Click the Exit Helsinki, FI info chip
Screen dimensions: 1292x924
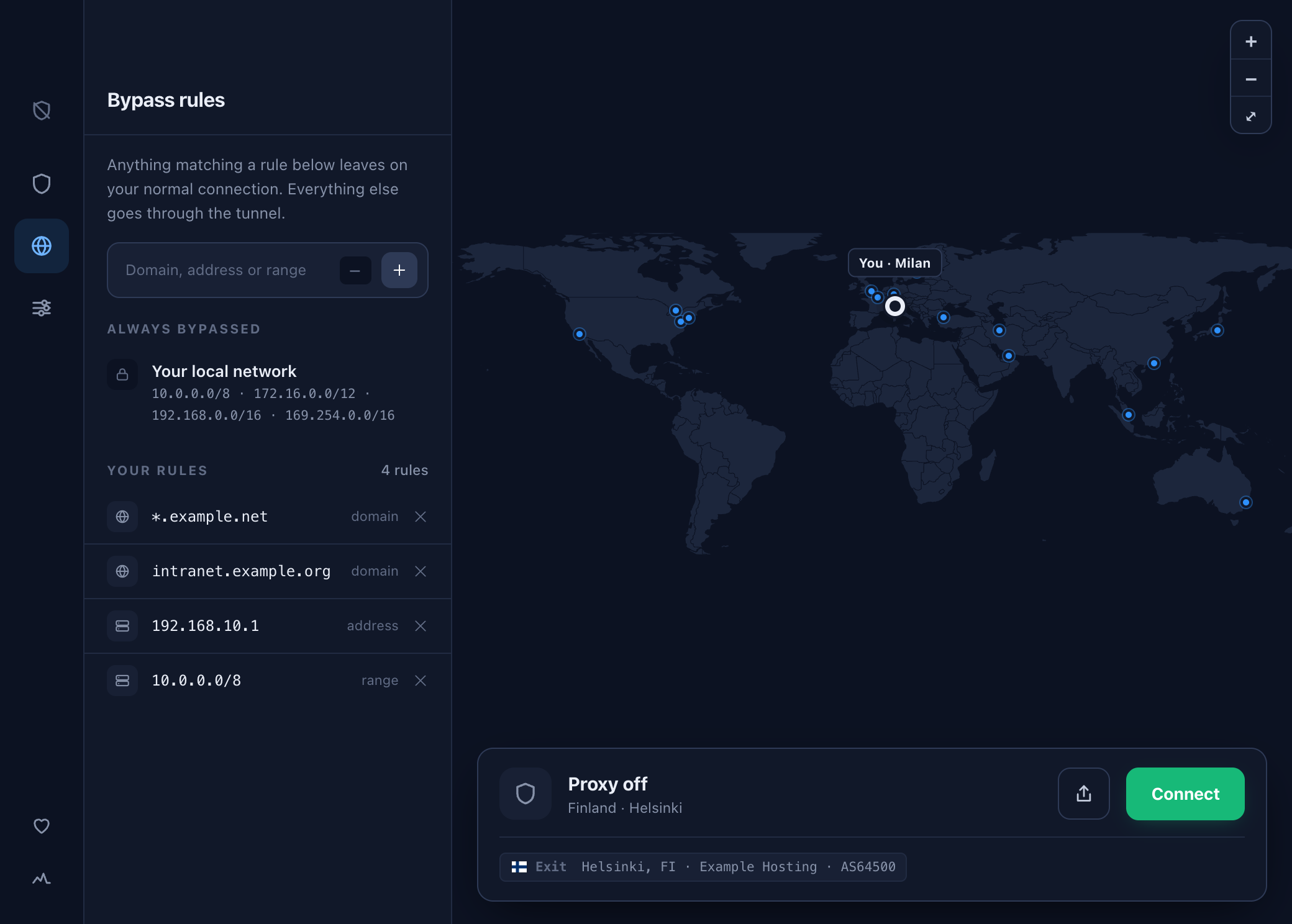tap(703, 867)
